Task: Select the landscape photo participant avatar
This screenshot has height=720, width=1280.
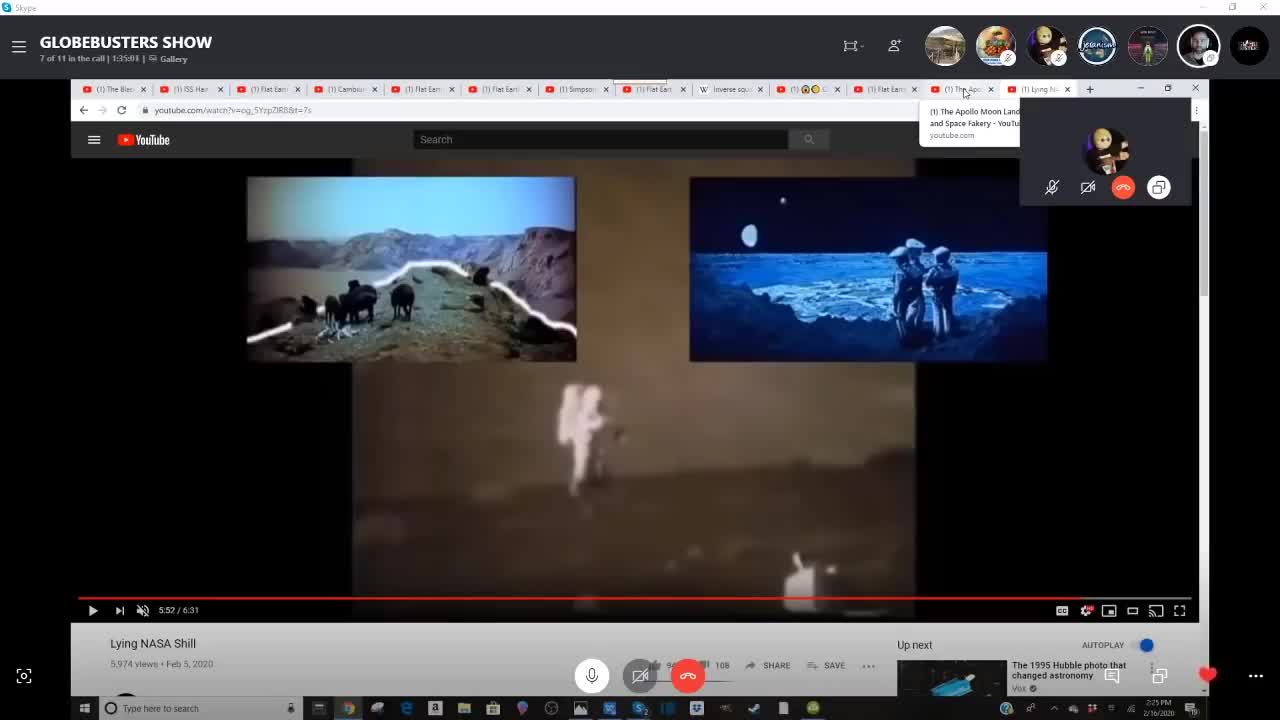Action: 945,46
